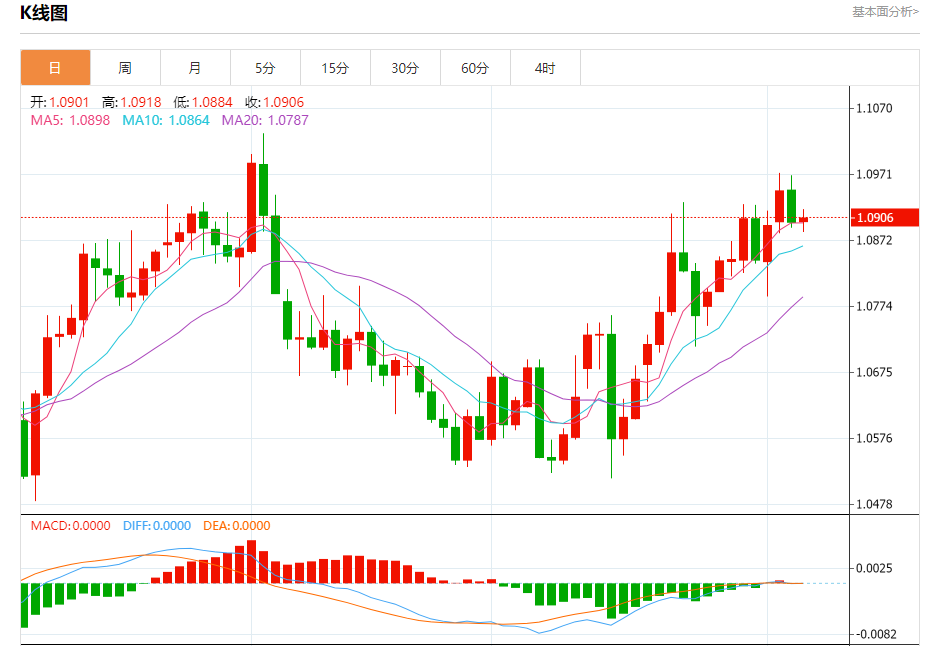Open the 15分 interval tab
Viewport: 928px width, 646px height.
pos(335,68)
